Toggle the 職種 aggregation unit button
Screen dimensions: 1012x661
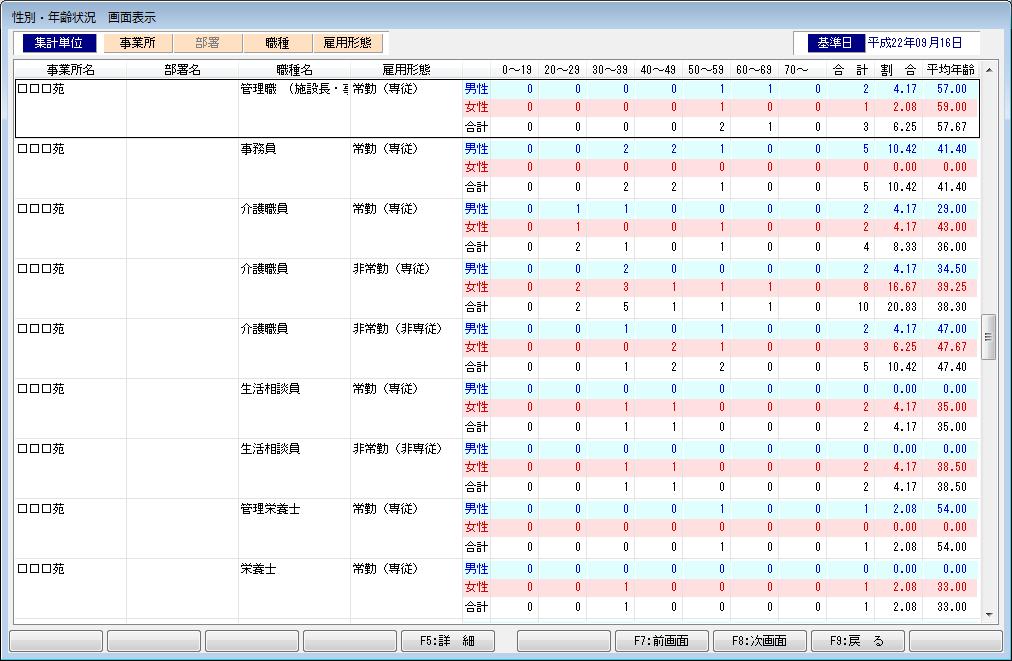[277, 43]
